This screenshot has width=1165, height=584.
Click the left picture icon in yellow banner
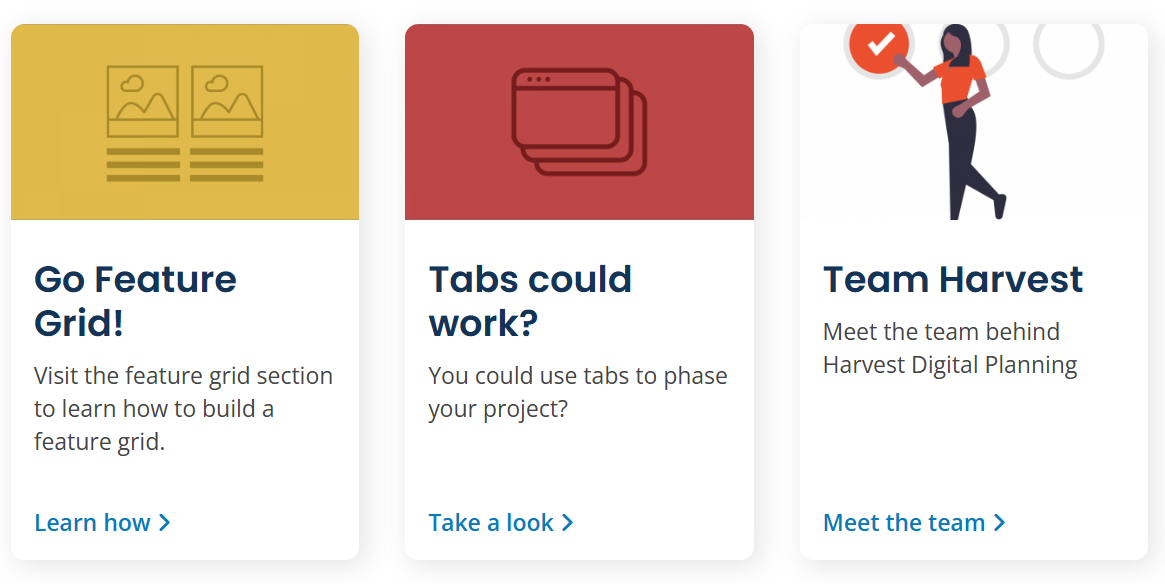pyautogui.click(x=143, y=102)
